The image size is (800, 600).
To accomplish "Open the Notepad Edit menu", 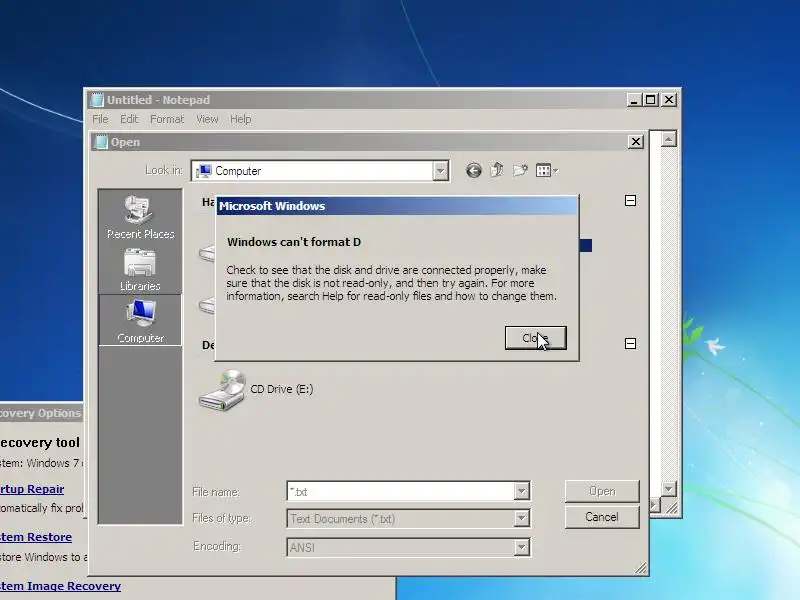I will 129,119.
